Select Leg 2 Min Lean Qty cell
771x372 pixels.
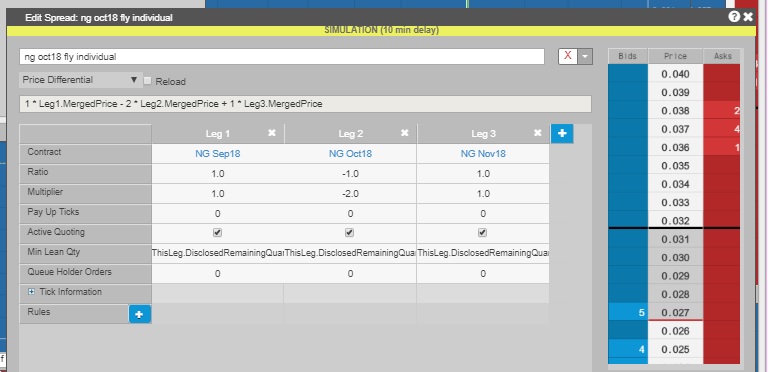tap(350, 253)
